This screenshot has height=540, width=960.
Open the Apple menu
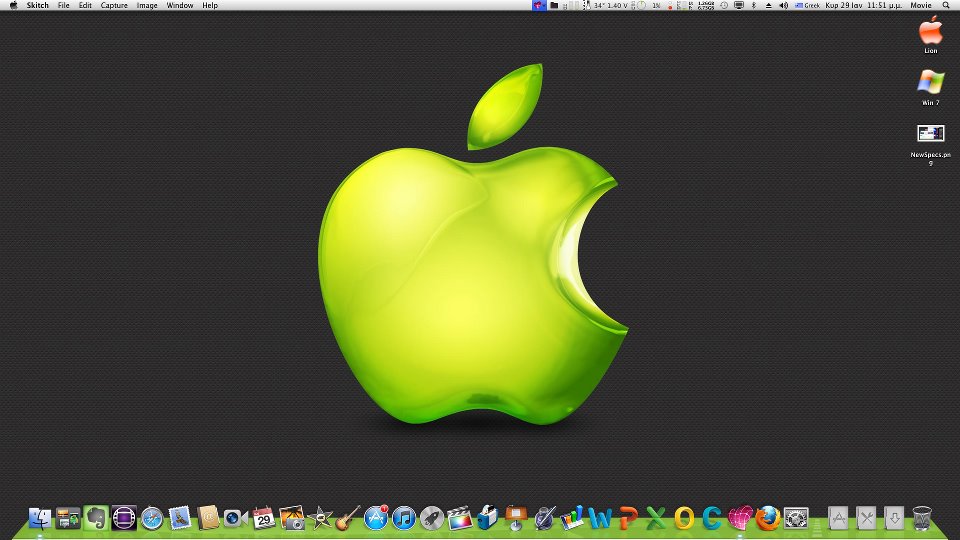pos(13,5)
